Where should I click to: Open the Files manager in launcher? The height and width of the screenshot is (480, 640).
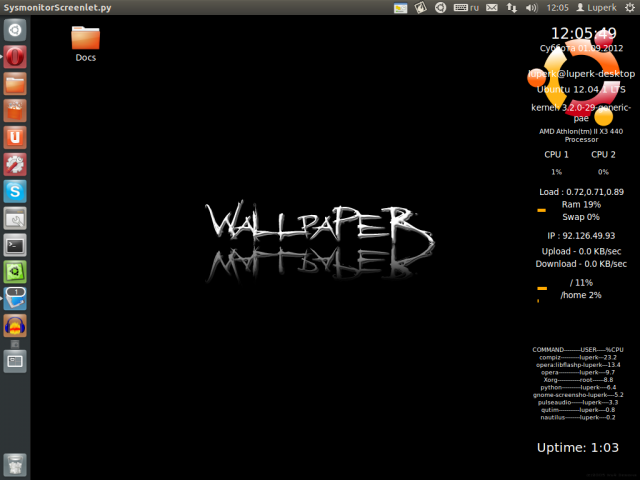15,84
